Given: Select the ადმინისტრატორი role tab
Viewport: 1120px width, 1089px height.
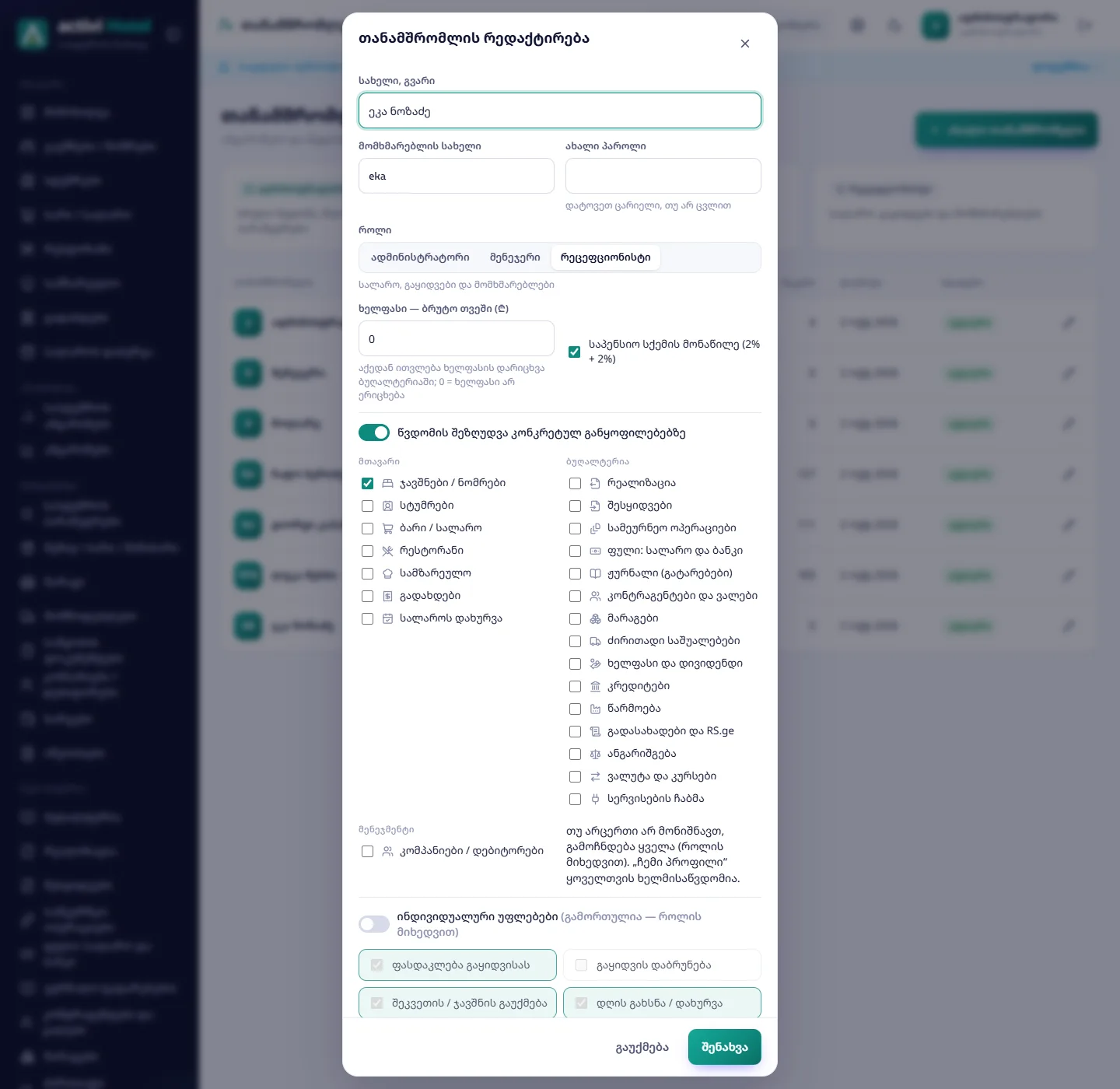Looking at the screenshot, I should coord(420,257).
